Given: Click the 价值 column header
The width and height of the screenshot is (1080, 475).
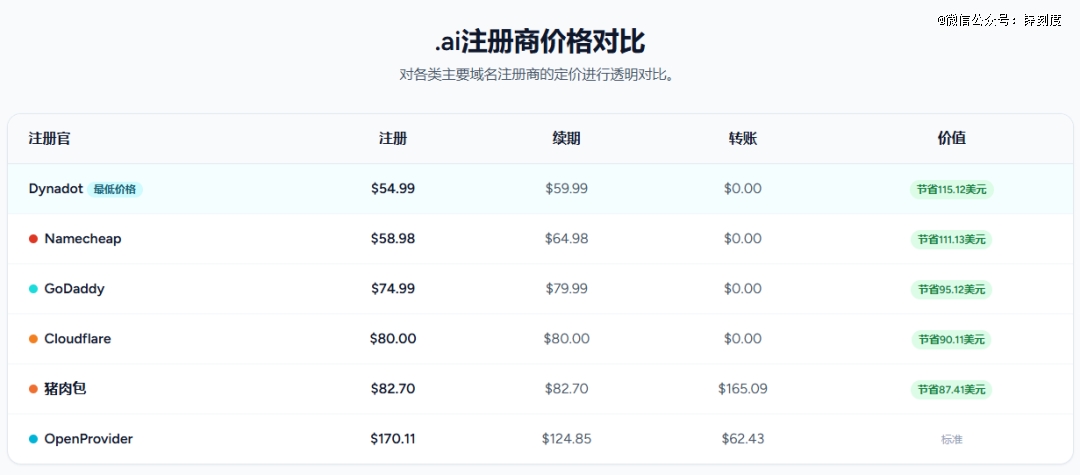Looking at the screenshot, I should tap(951, 138).
